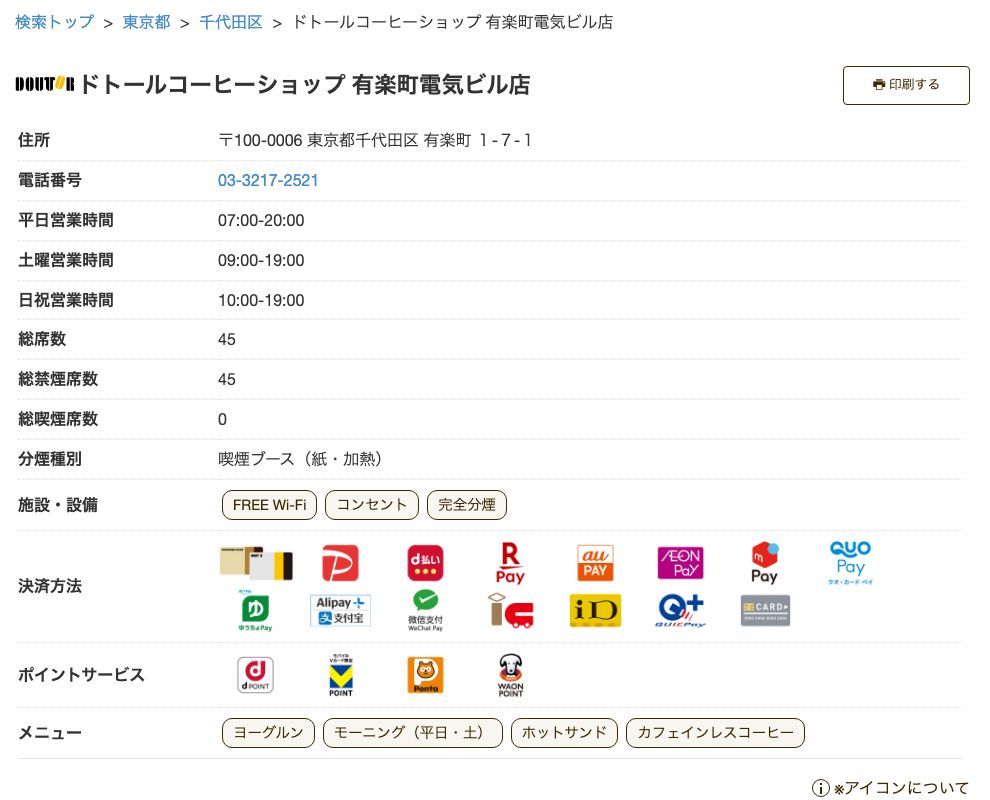Click the ゆうちょPay icon
Image resolution: width=990 pixels, height=800 pixels.
255,611
